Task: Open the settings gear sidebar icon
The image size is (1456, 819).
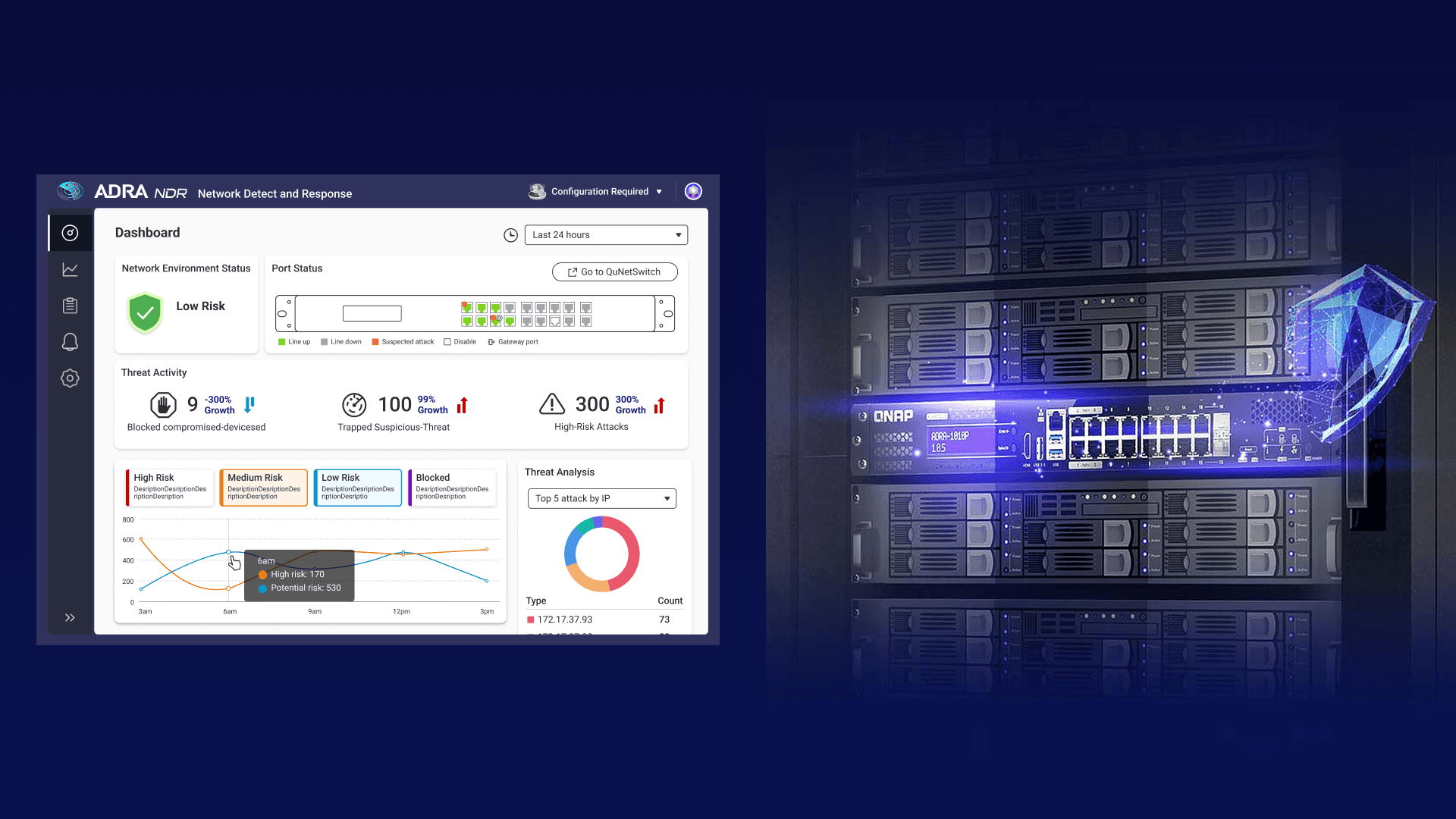Action: pyautogui.click(x=70, y=378)
